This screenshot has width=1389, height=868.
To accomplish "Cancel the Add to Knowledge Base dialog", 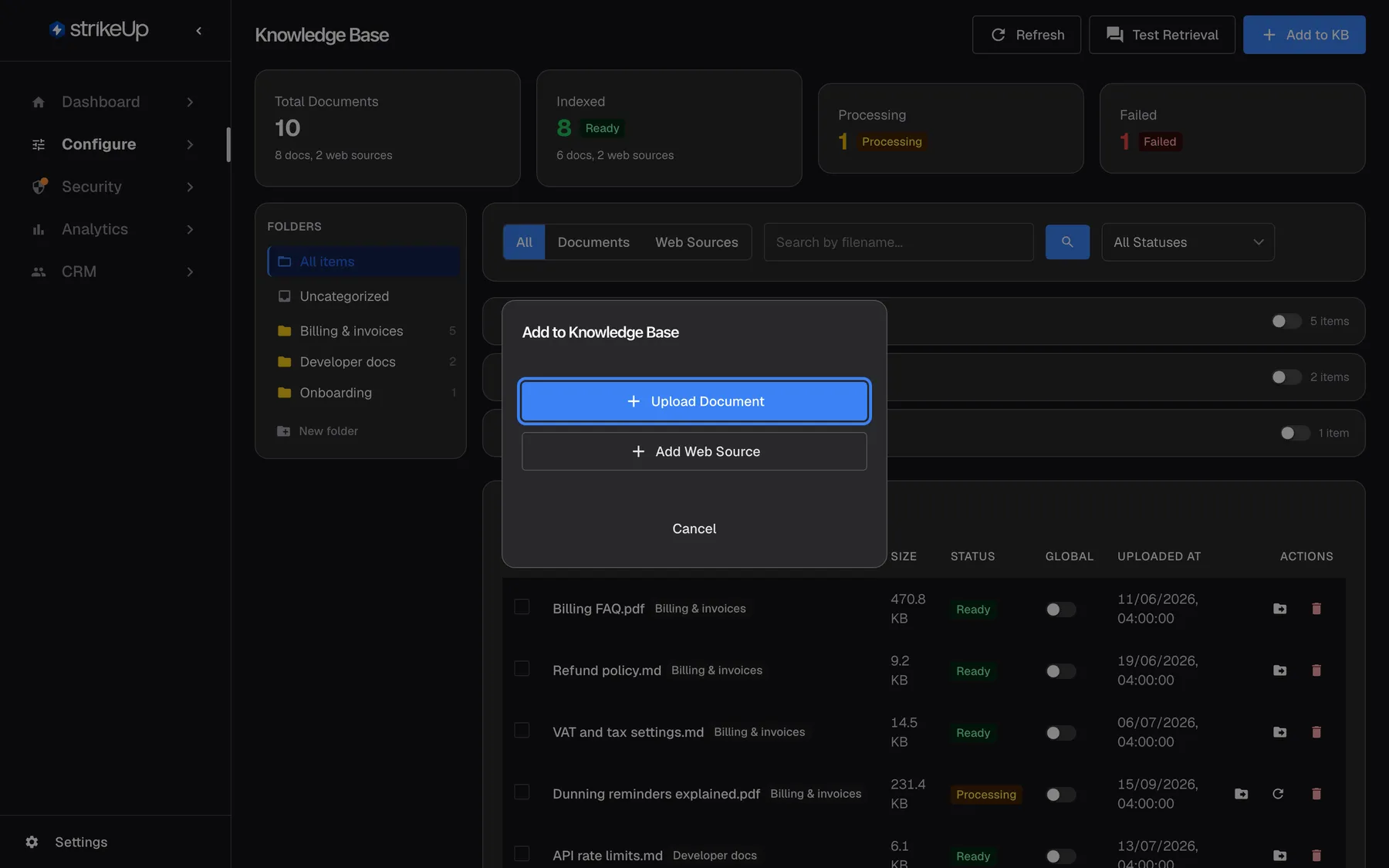I will (x=694, y=529).
